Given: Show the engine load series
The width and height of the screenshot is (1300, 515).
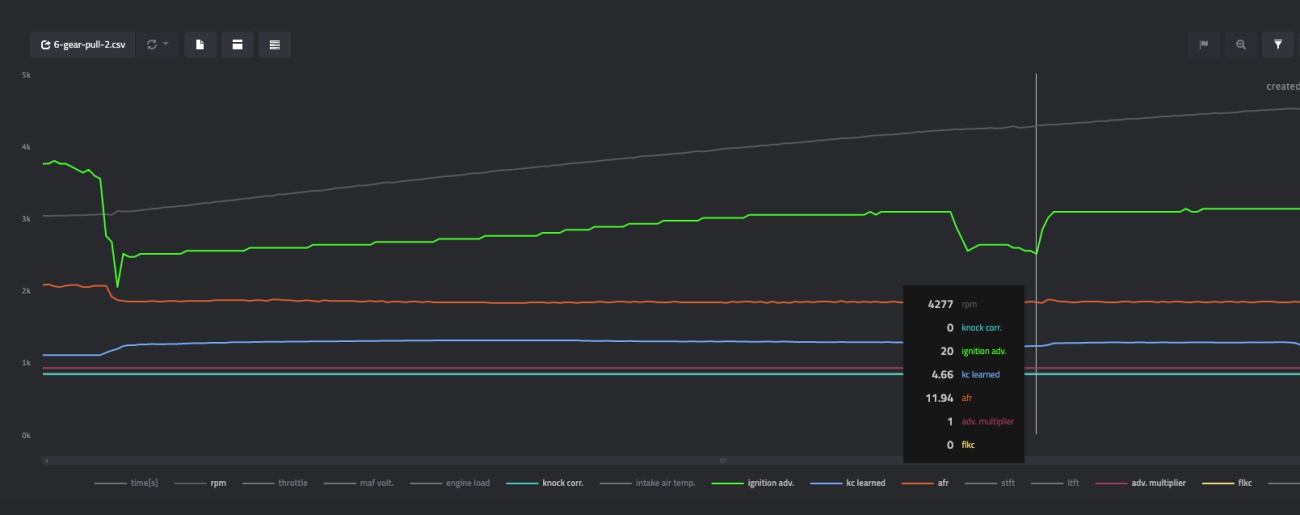Looking at the screenshot, I should pyautogui.click(x=467, y=483).
